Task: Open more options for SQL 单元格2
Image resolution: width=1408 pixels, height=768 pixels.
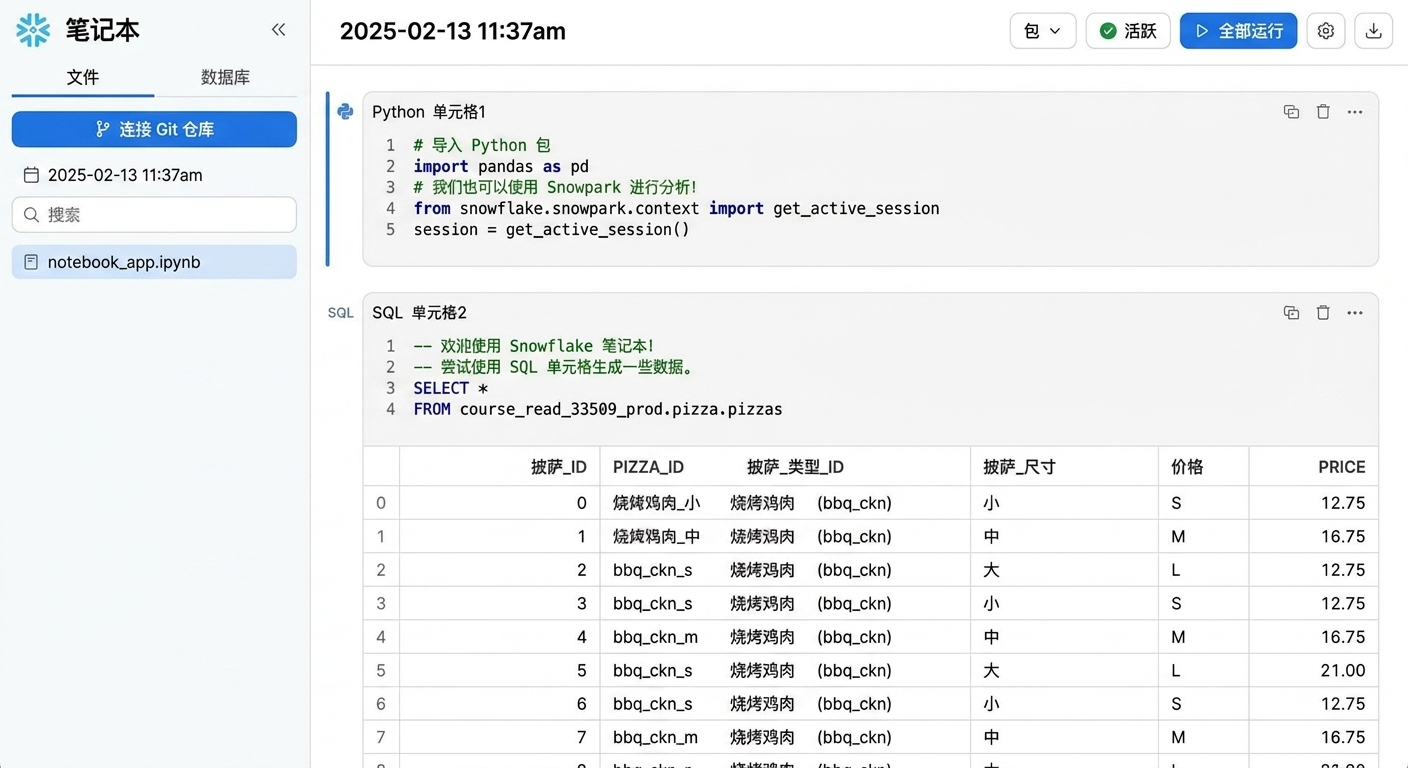Action: [x=1355, y=313]
